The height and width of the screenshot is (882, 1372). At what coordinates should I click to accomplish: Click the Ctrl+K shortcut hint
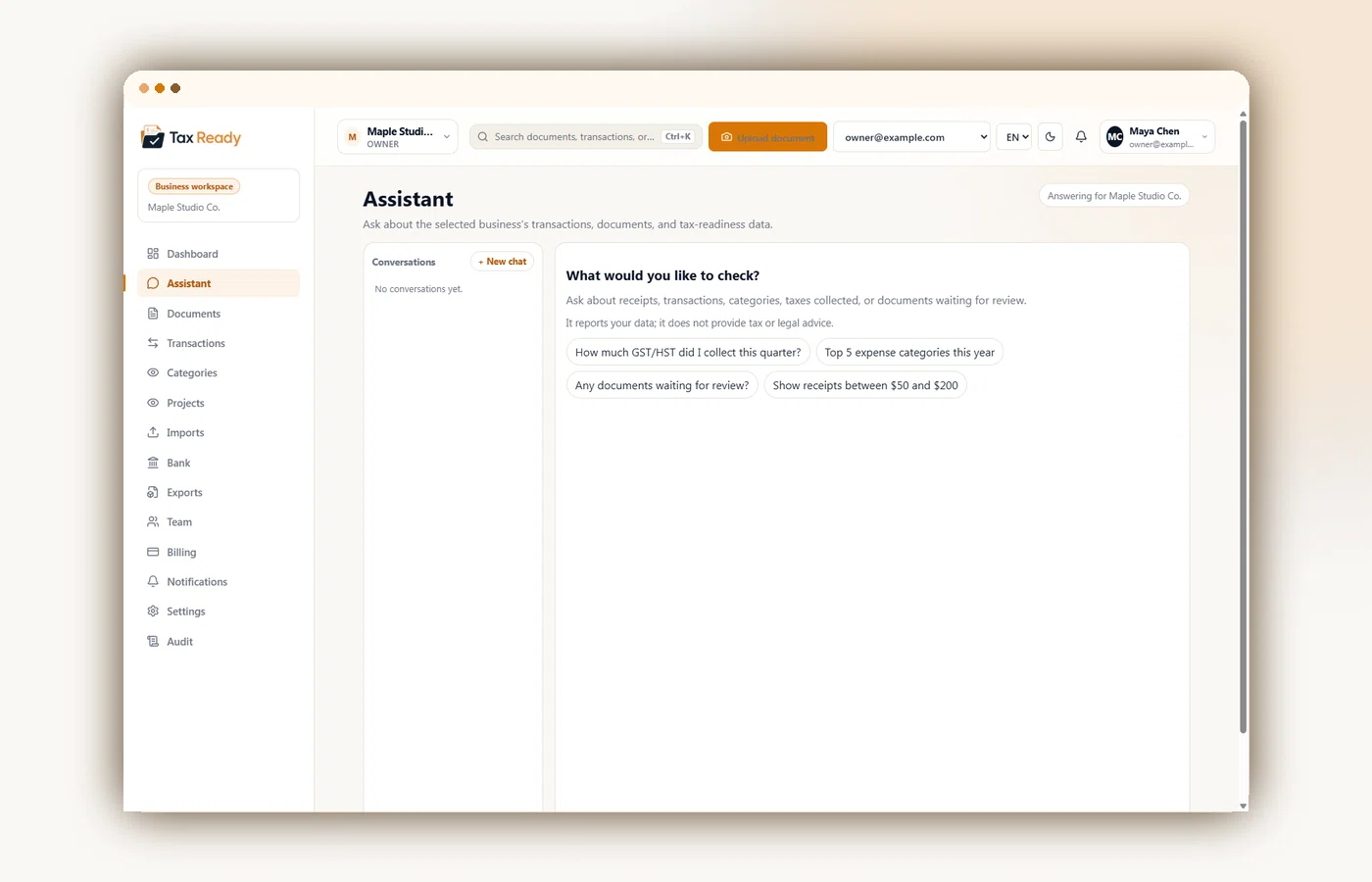coord(678,137)
